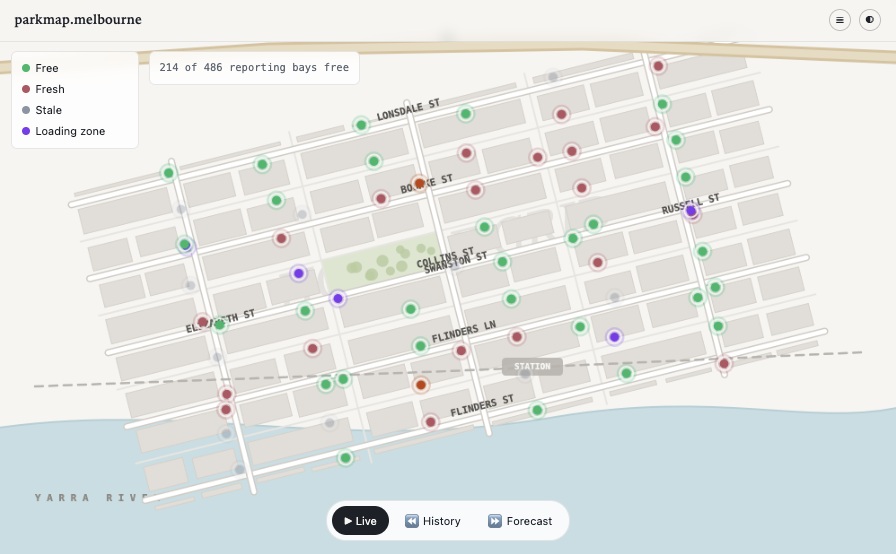
Task: Toggle the Free legend filter
Action: coord(40,68)
